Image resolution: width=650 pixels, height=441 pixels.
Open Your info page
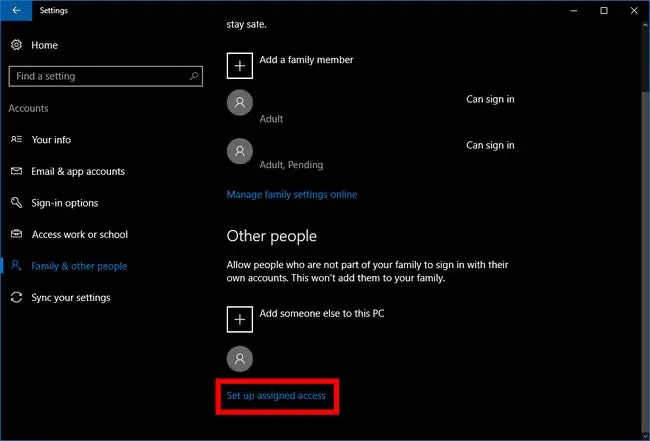(x=51, y=140)
